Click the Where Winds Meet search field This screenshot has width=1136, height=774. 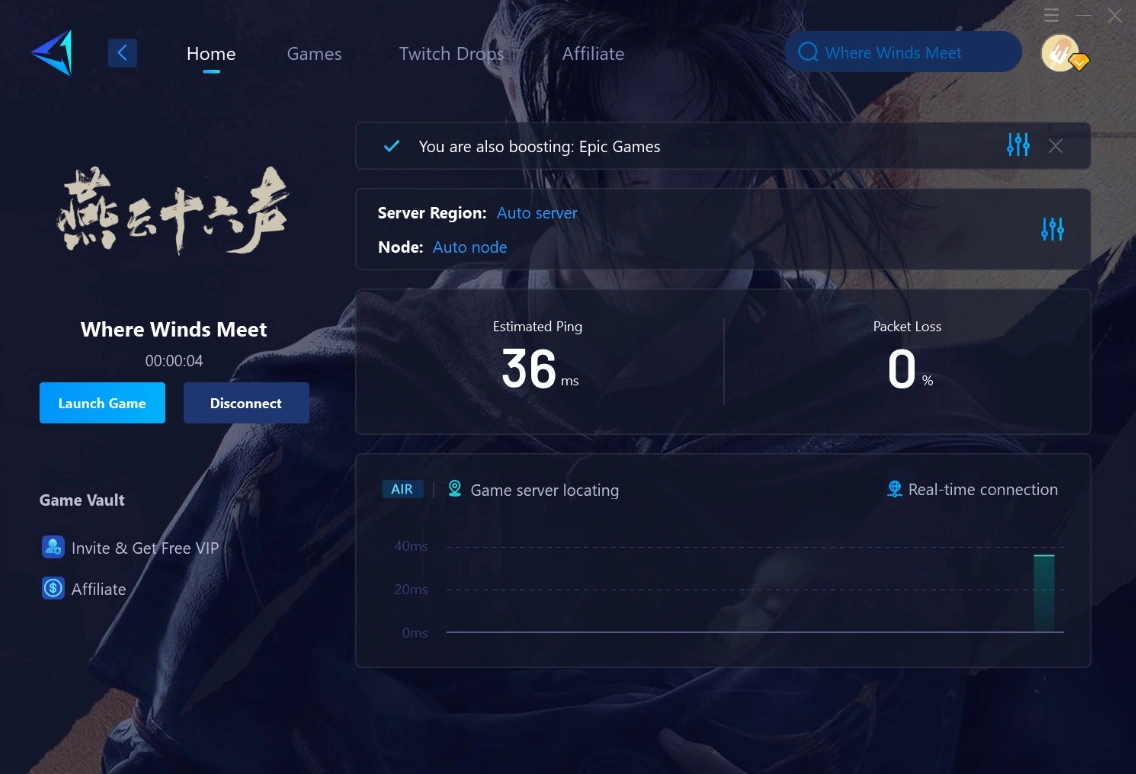[x=902, y=53]
